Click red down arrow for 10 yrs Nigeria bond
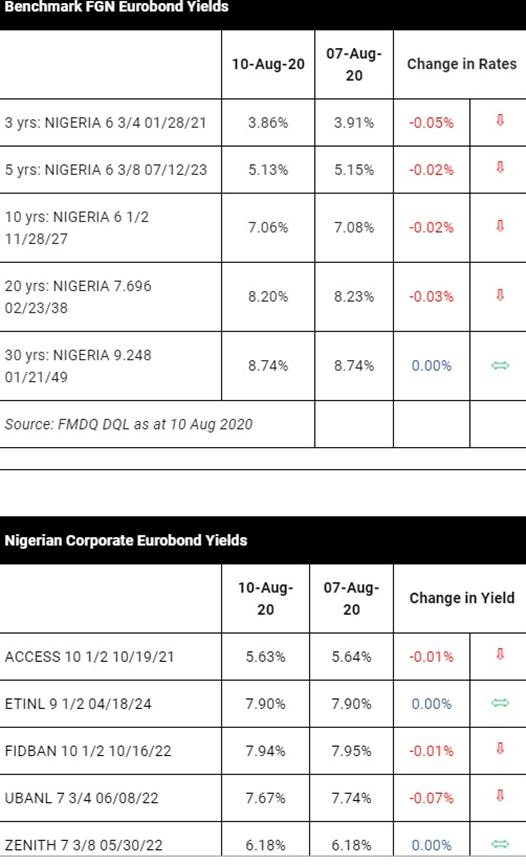Screen dimensions: 526x865 click(x=500, y=225)
